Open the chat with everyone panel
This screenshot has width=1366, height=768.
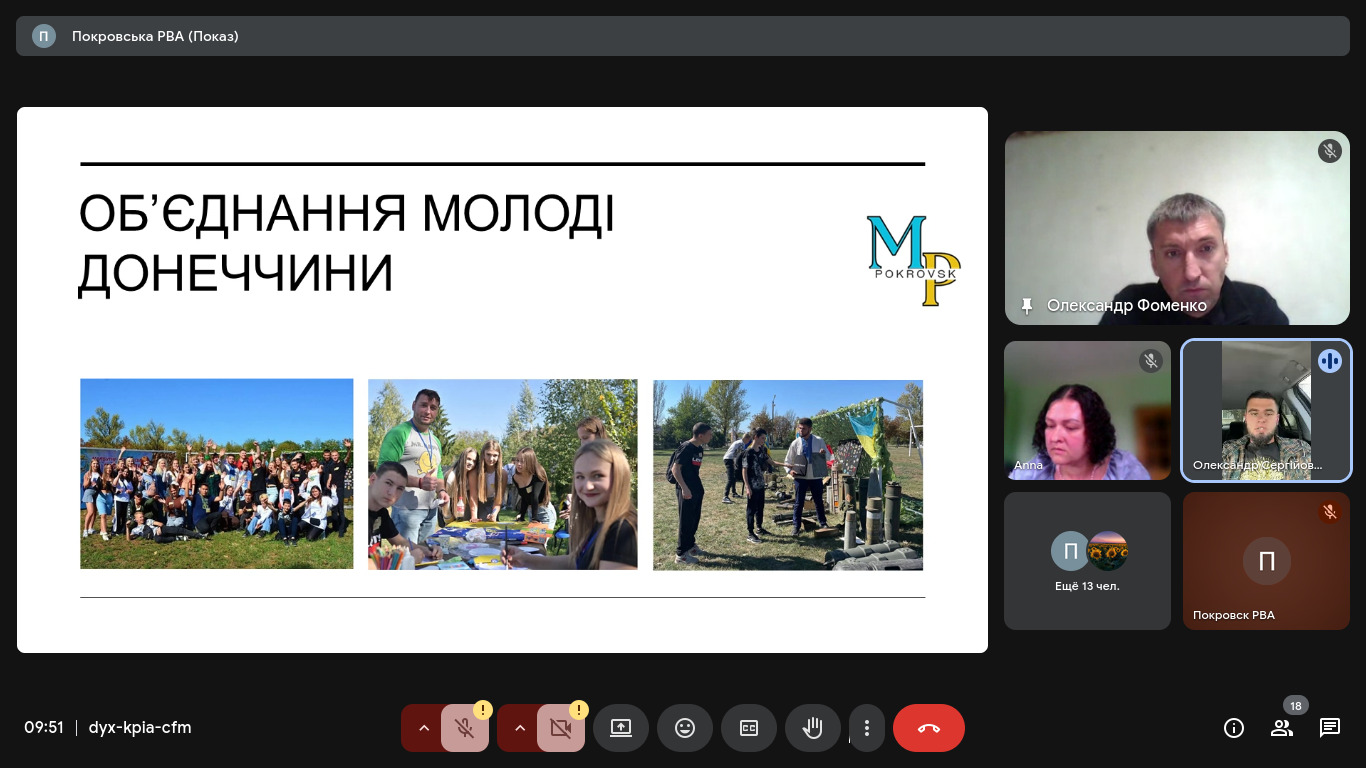[1330, 728]
